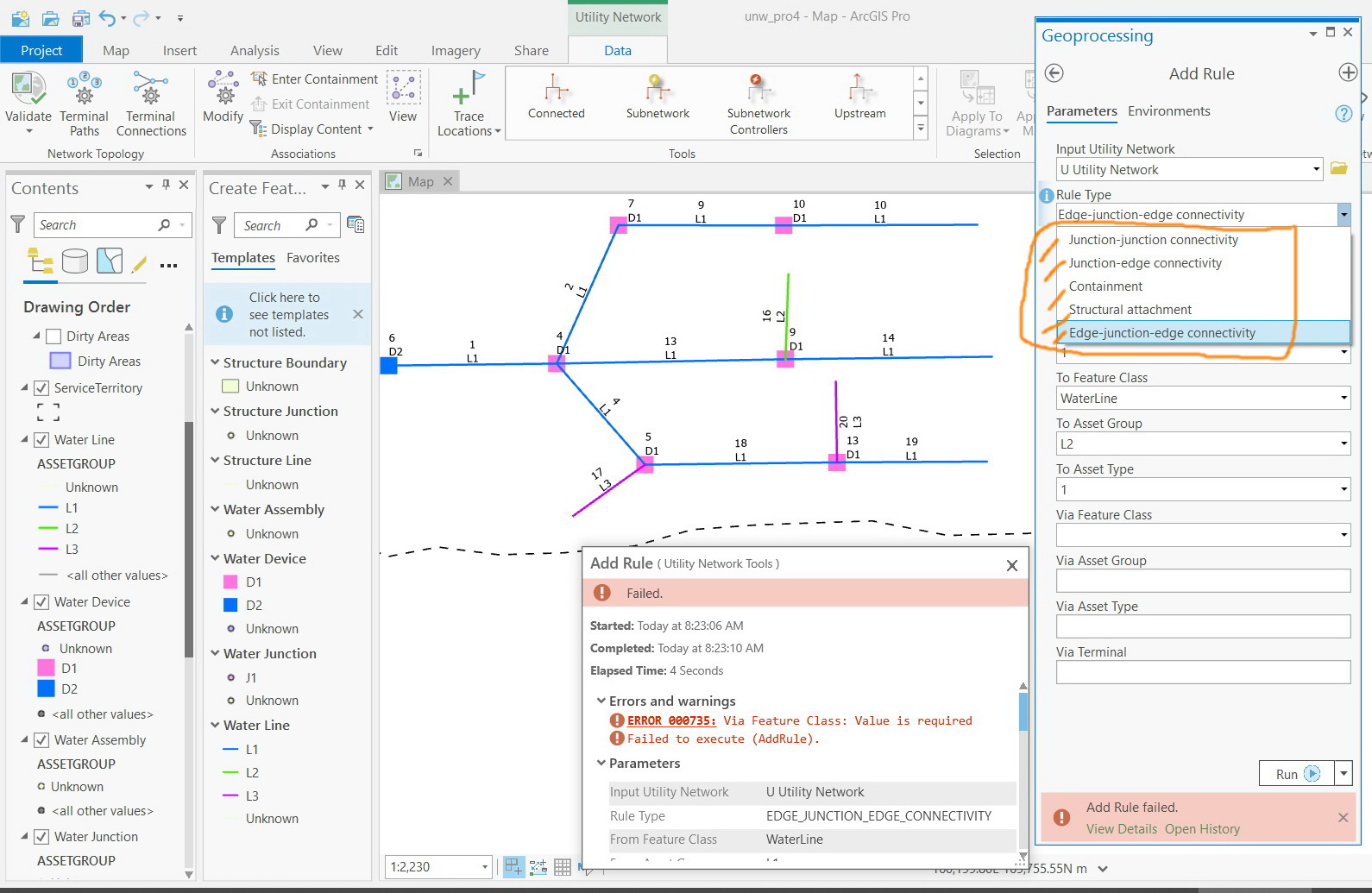1372x893 pixels.
Task: Select the Trace Locations tool
Action: coord(469,104)
